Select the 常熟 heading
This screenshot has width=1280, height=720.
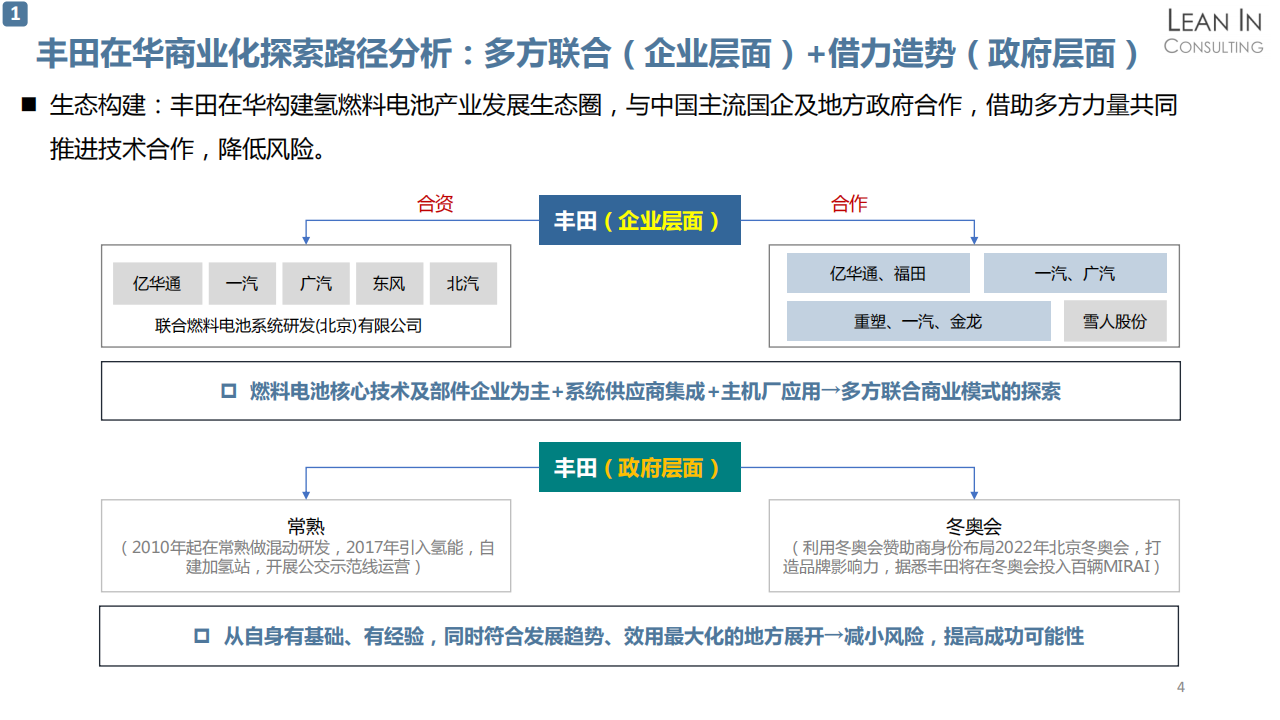tap(306, 527)
